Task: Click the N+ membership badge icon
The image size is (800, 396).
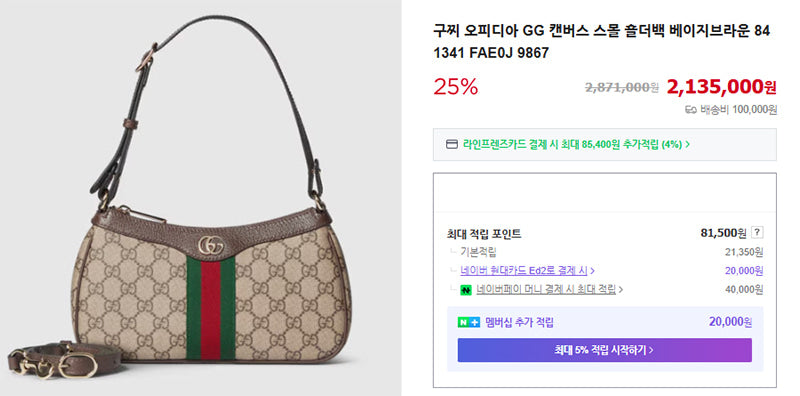Action: (x=468, y=322)
